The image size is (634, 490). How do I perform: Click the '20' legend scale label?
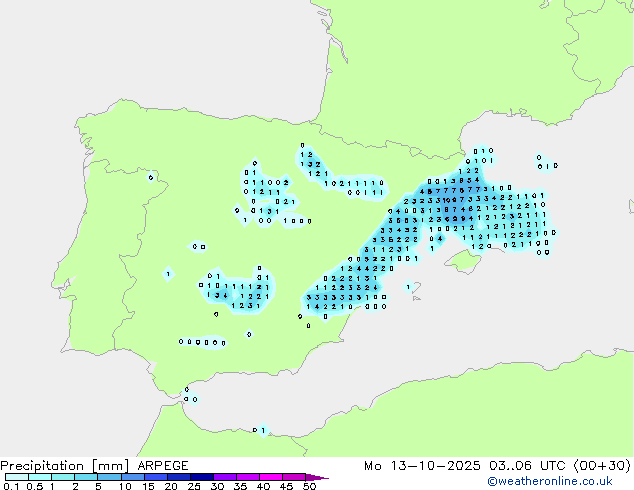pos(171,486)
